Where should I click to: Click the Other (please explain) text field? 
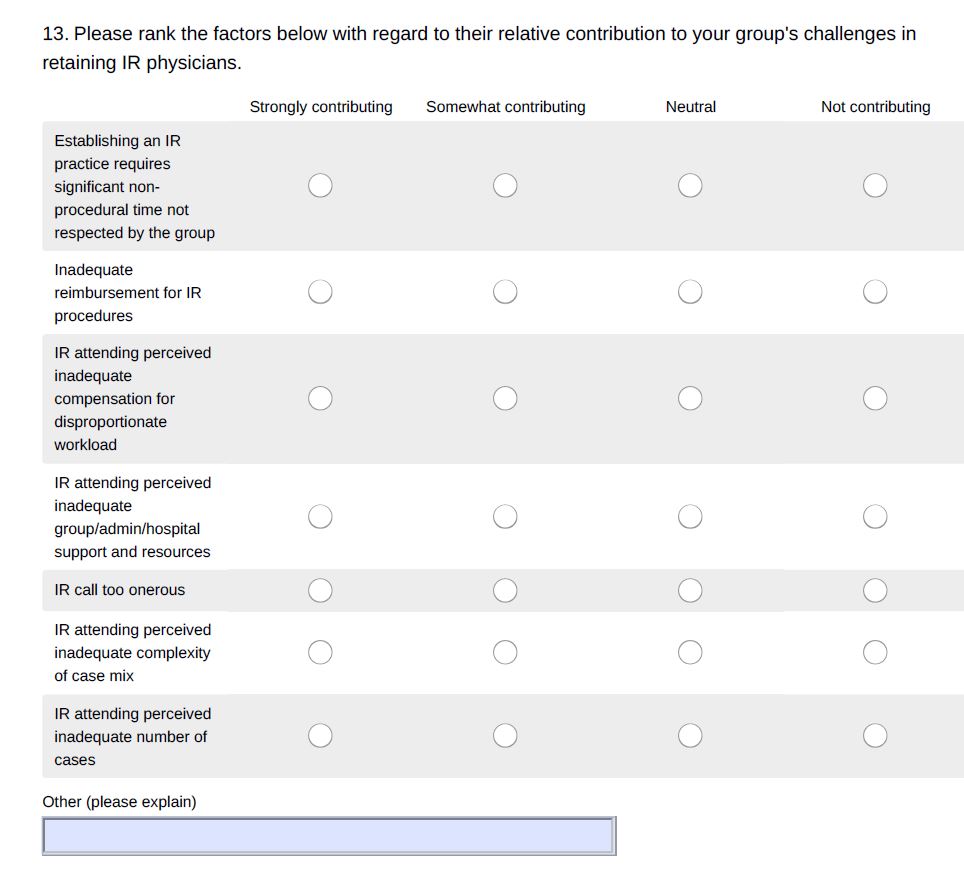point(329,836)
